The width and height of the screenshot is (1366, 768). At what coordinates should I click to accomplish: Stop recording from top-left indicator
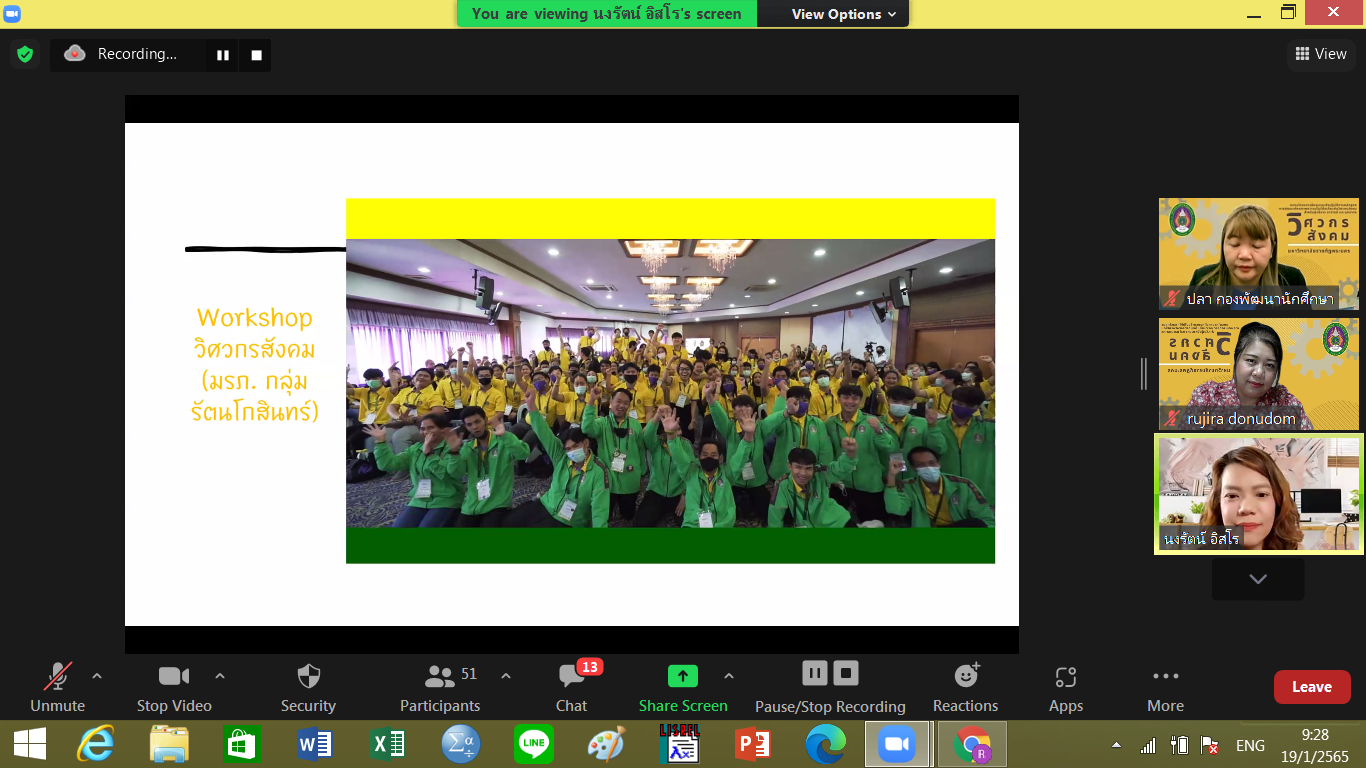click(x=256, y=55)
